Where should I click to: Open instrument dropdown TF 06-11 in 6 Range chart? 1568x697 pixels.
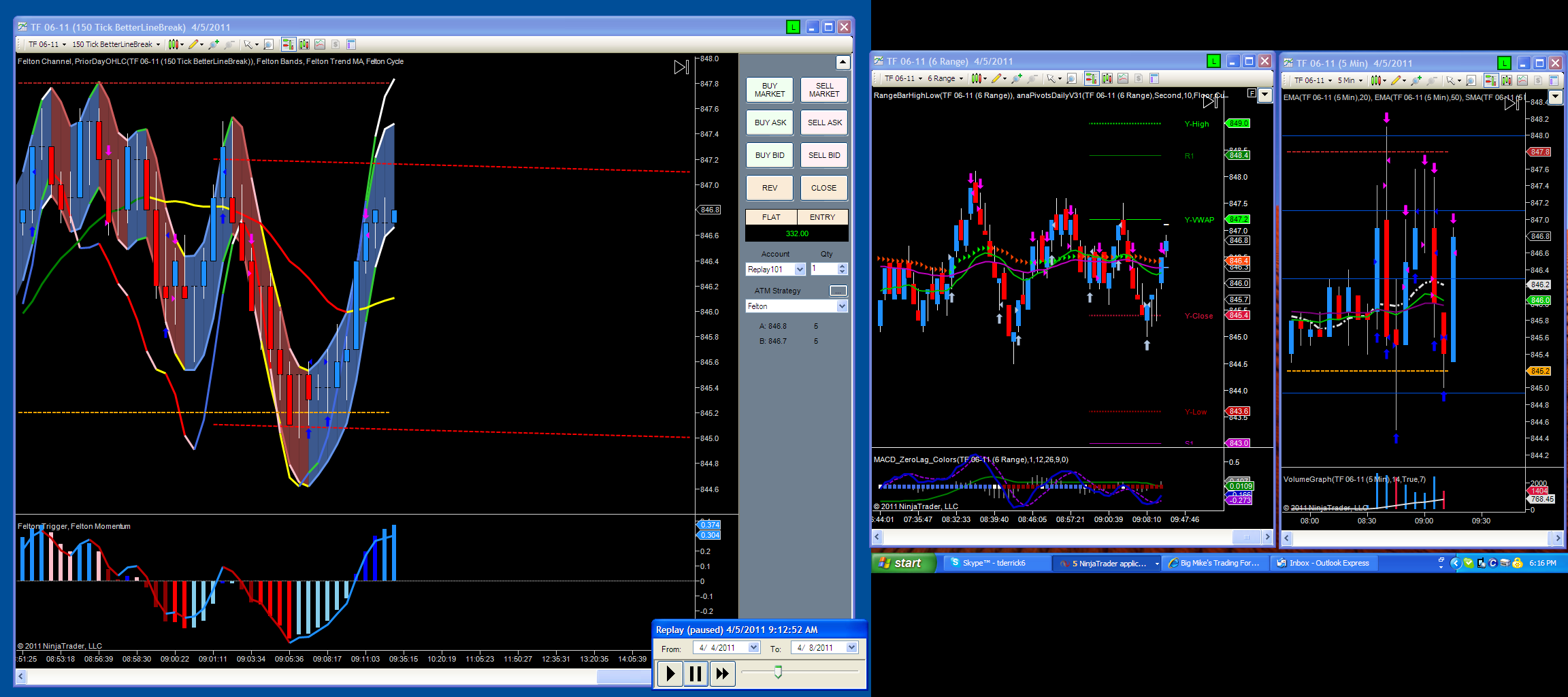pos(903,78)
